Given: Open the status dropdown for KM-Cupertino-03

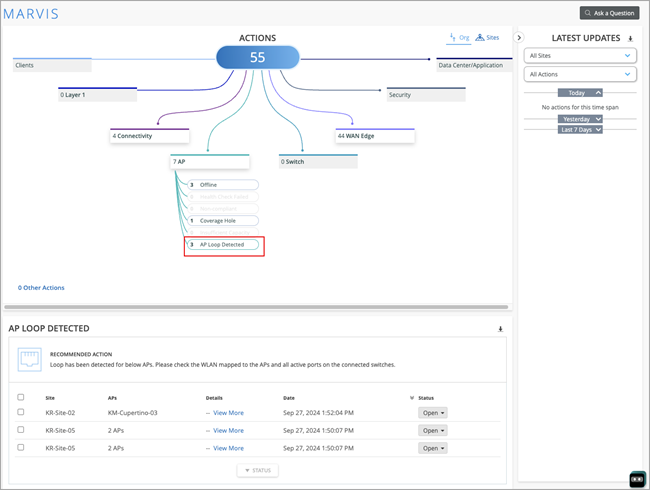Looking at the screenshot, I should pos(432,413).
